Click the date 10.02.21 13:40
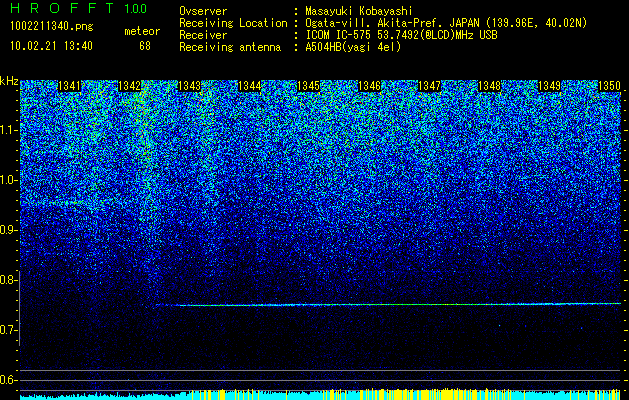The image size is (629, 400). (51, 46)
